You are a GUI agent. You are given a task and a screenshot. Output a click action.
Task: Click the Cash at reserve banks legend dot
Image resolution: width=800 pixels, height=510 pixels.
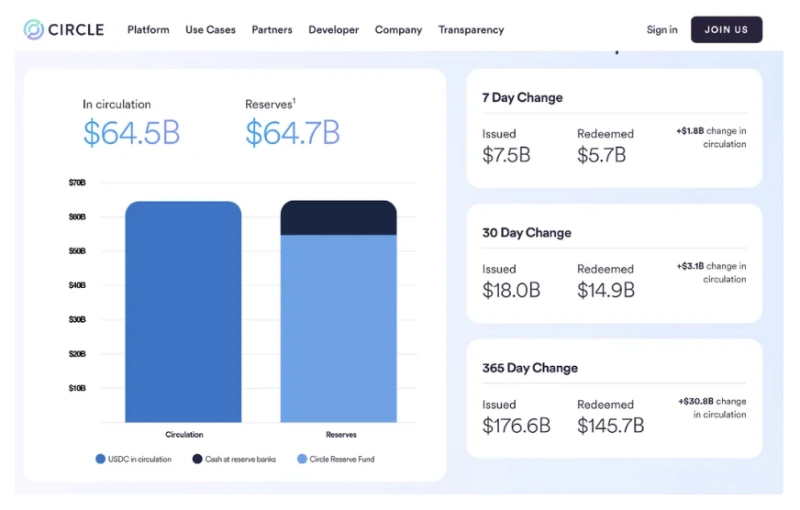(x=197, y=459)
